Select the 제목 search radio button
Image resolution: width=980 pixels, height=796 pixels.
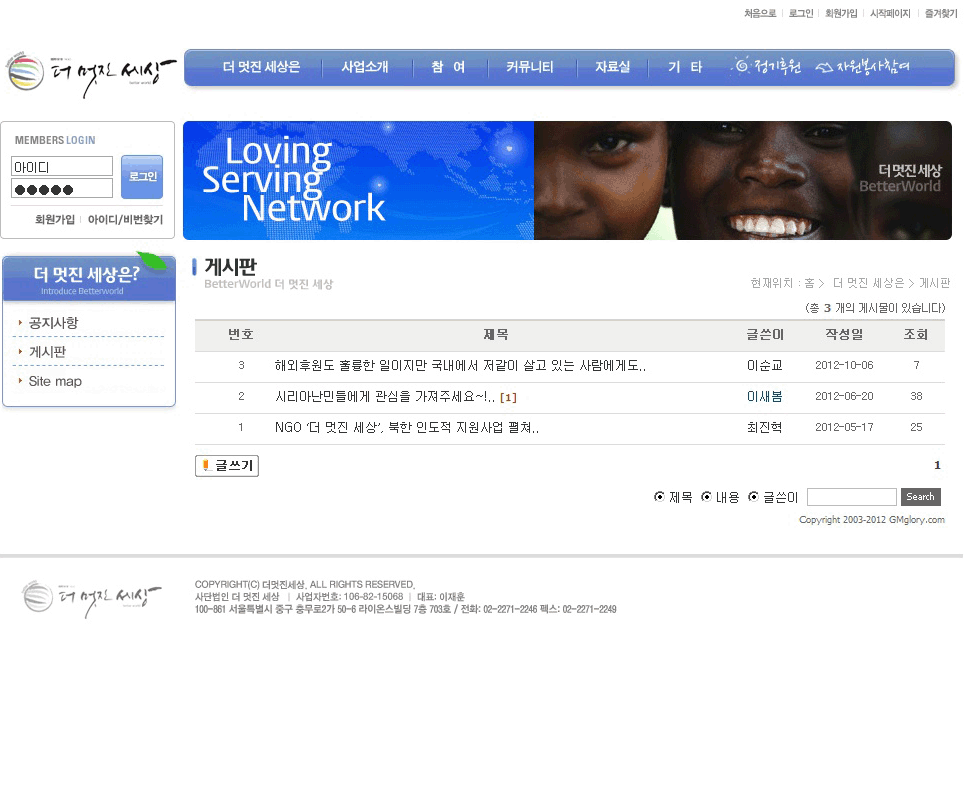[659, 497]
